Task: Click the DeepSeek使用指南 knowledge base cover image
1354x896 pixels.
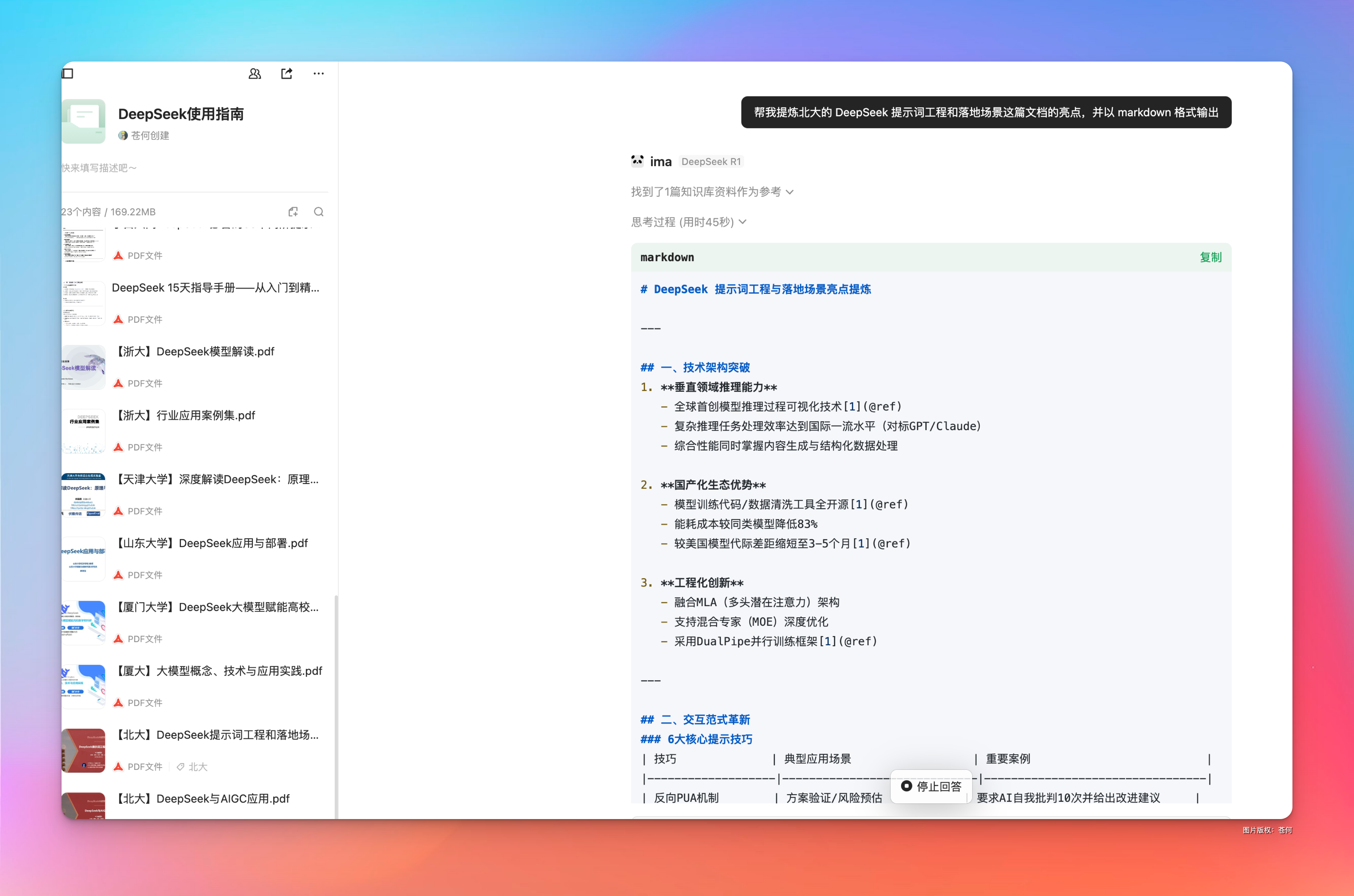Action: pos(83,121)
